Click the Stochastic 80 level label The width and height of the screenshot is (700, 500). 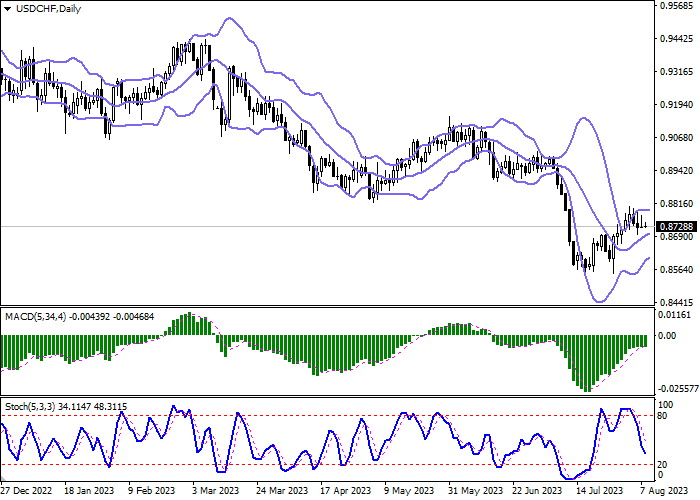[663, 416]
